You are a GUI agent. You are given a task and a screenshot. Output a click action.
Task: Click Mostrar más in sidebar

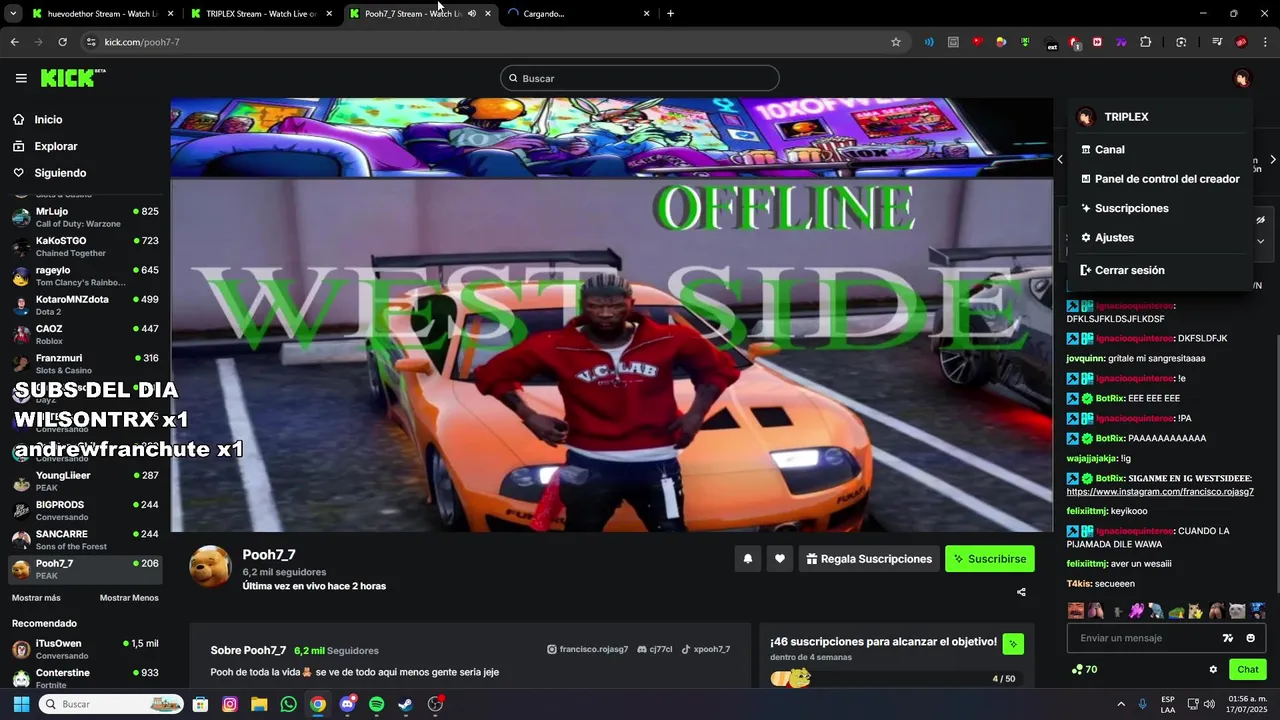(36, 598)
